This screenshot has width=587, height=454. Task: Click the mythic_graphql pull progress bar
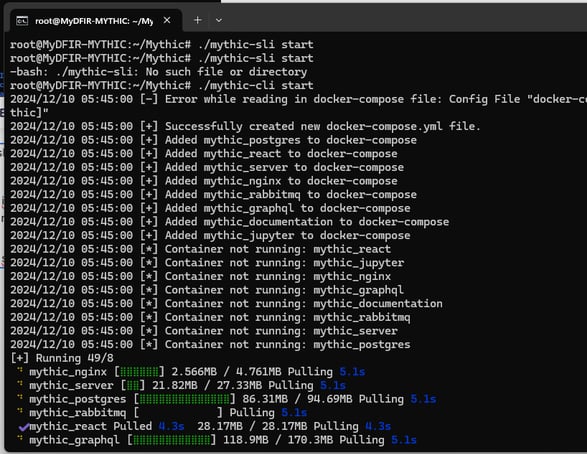pos(172,440)
